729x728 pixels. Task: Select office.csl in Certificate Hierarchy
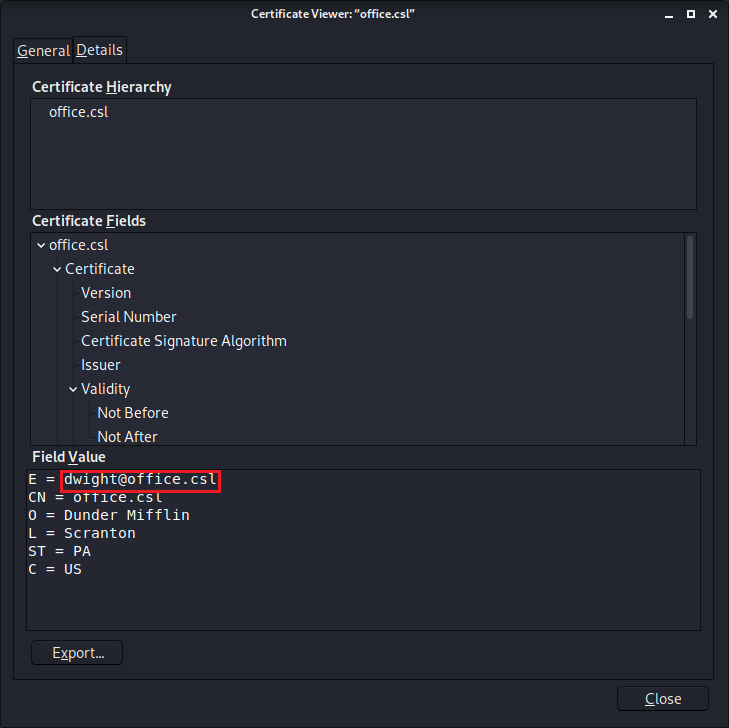coord(79,112)
